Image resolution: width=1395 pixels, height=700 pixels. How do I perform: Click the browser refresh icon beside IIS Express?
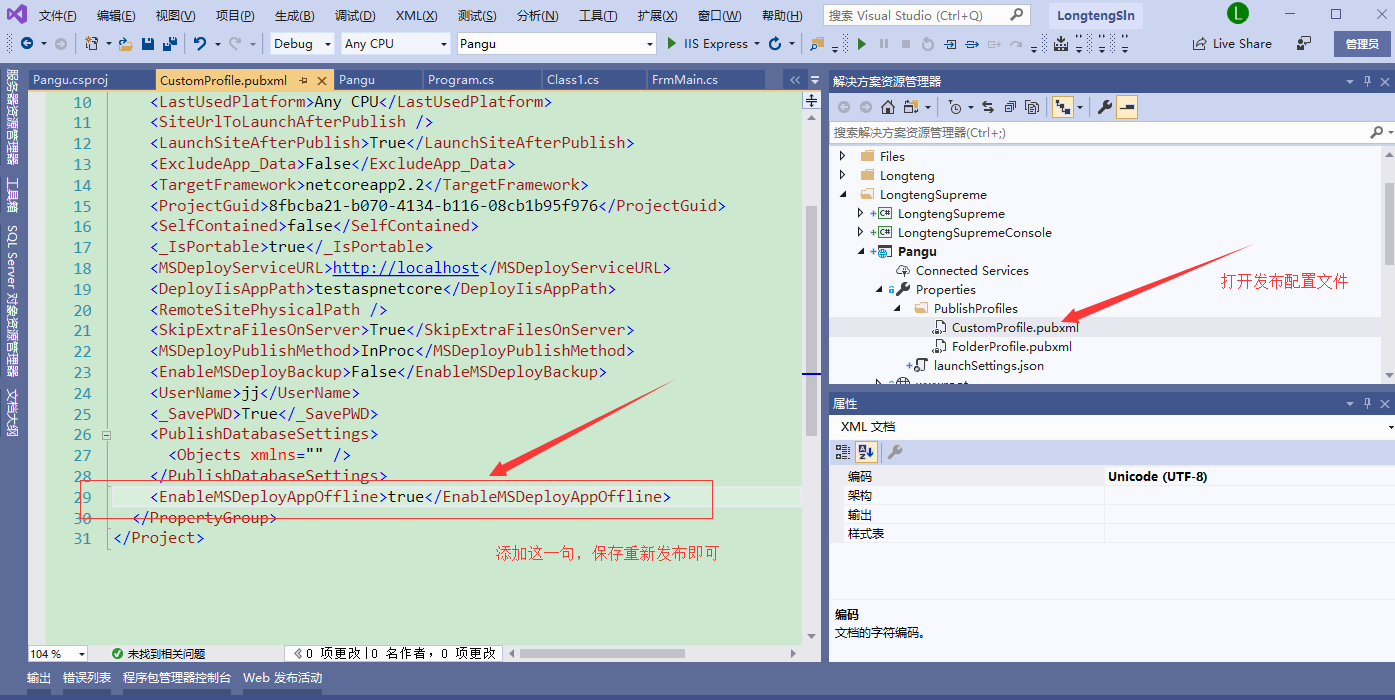click(775, 44)
